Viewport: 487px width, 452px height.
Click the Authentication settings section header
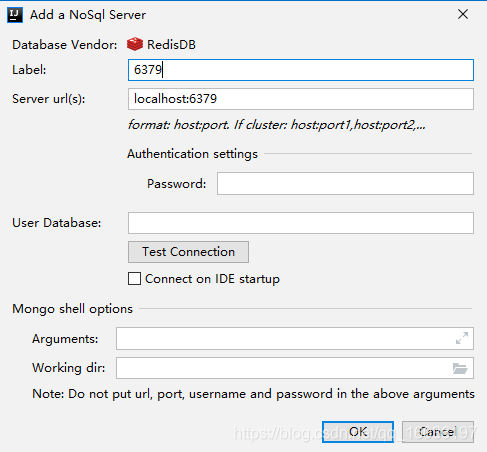[x=192, y=154]
